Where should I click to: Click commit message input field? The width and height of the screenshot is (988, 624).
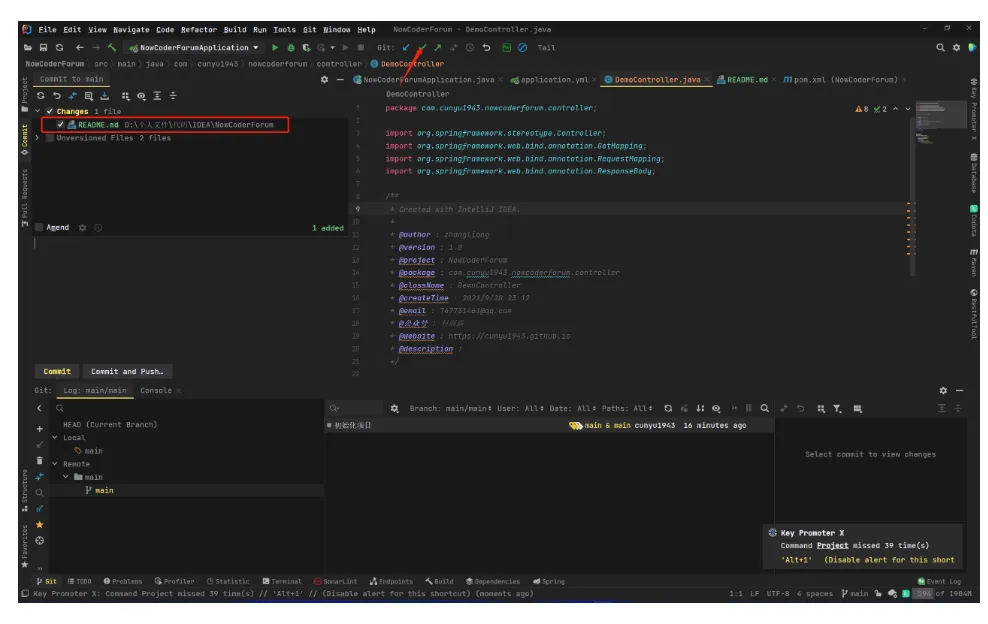(x=190, y=298)
